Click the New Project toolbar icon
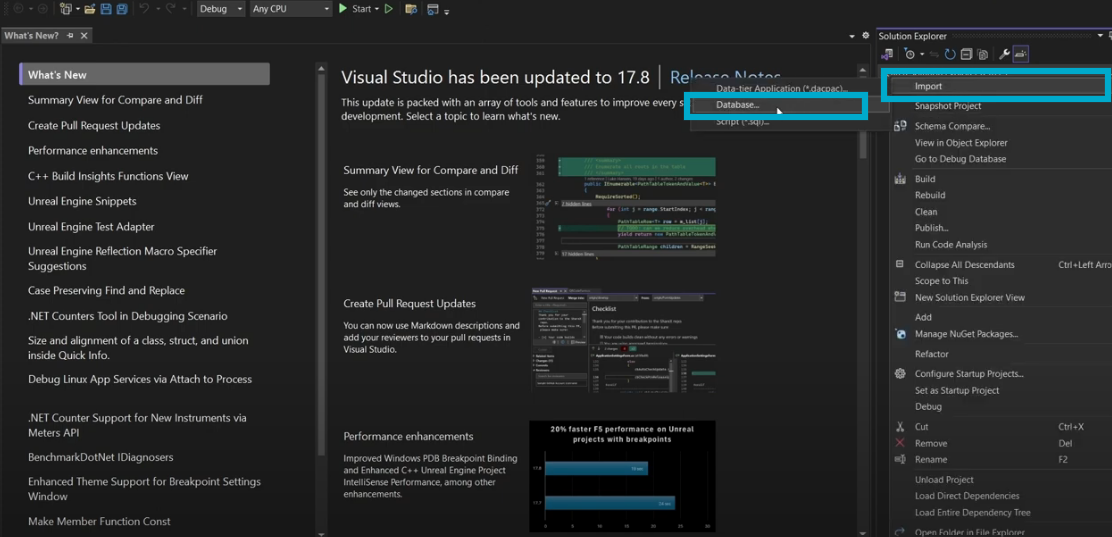Screen dimensions: 1112x537 [x=65, y=9]
